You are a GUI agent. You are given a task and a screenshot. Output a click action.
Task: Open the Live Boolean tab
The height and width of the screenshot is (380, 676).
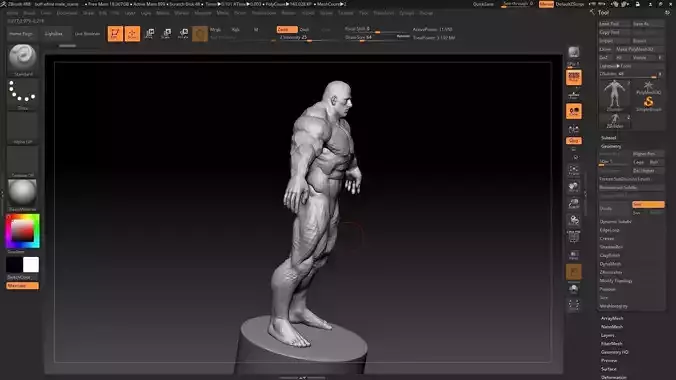coord(88,34)
